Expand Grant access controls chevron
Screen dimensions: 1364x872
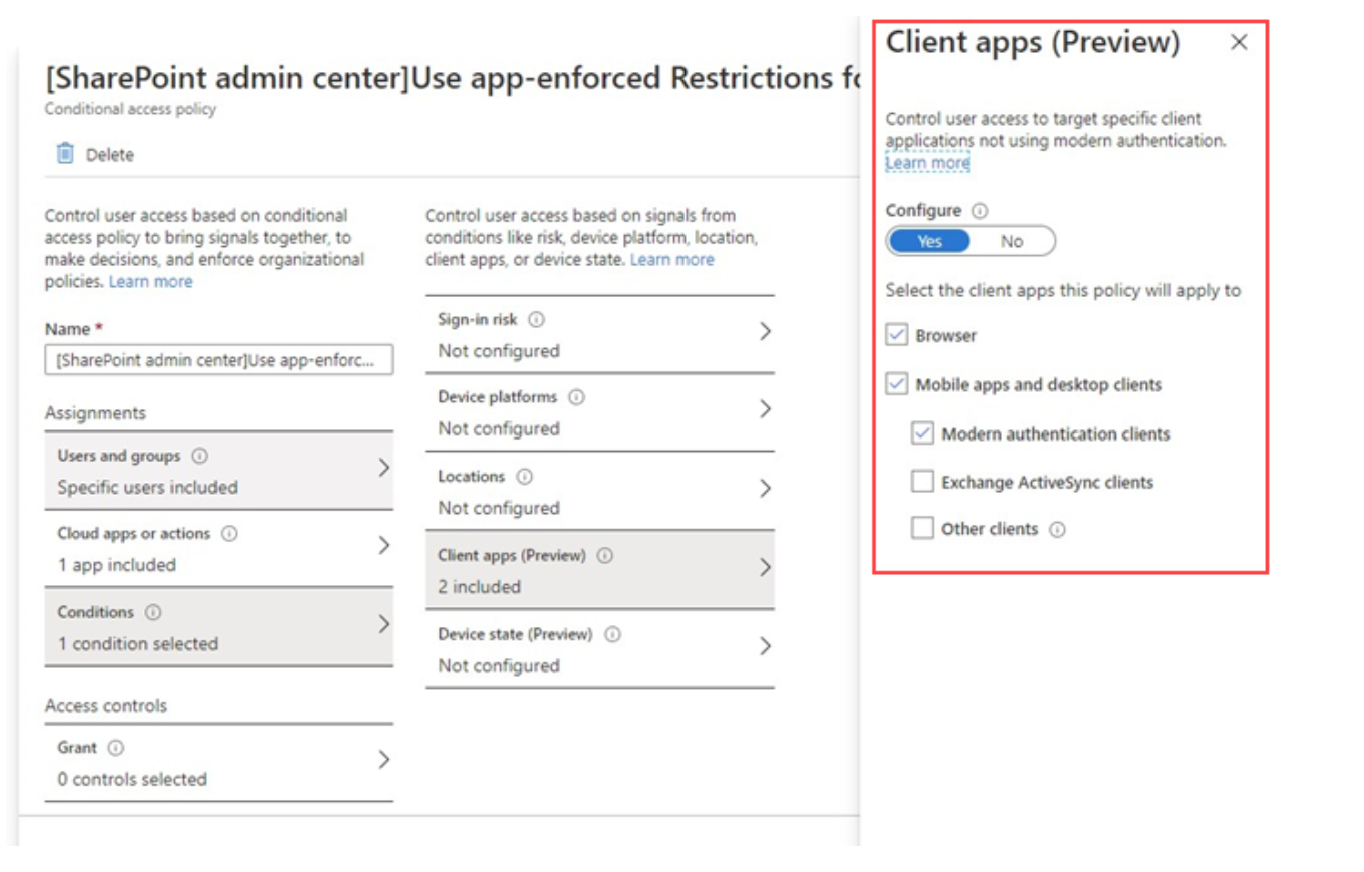pos(383,760)
